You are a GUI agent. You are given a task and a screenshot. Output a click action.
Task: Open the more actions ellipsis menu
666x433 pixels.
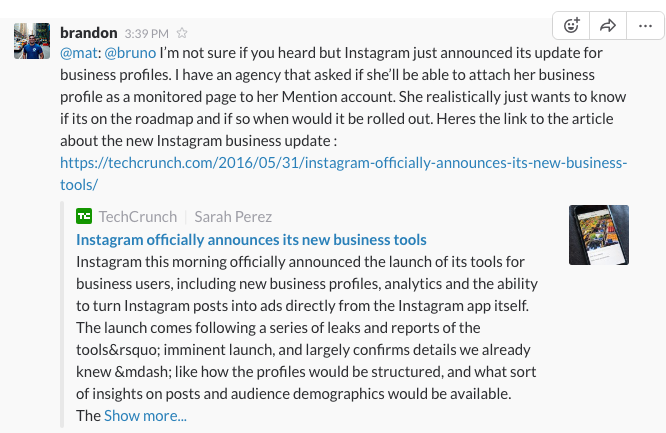(645, 26)
